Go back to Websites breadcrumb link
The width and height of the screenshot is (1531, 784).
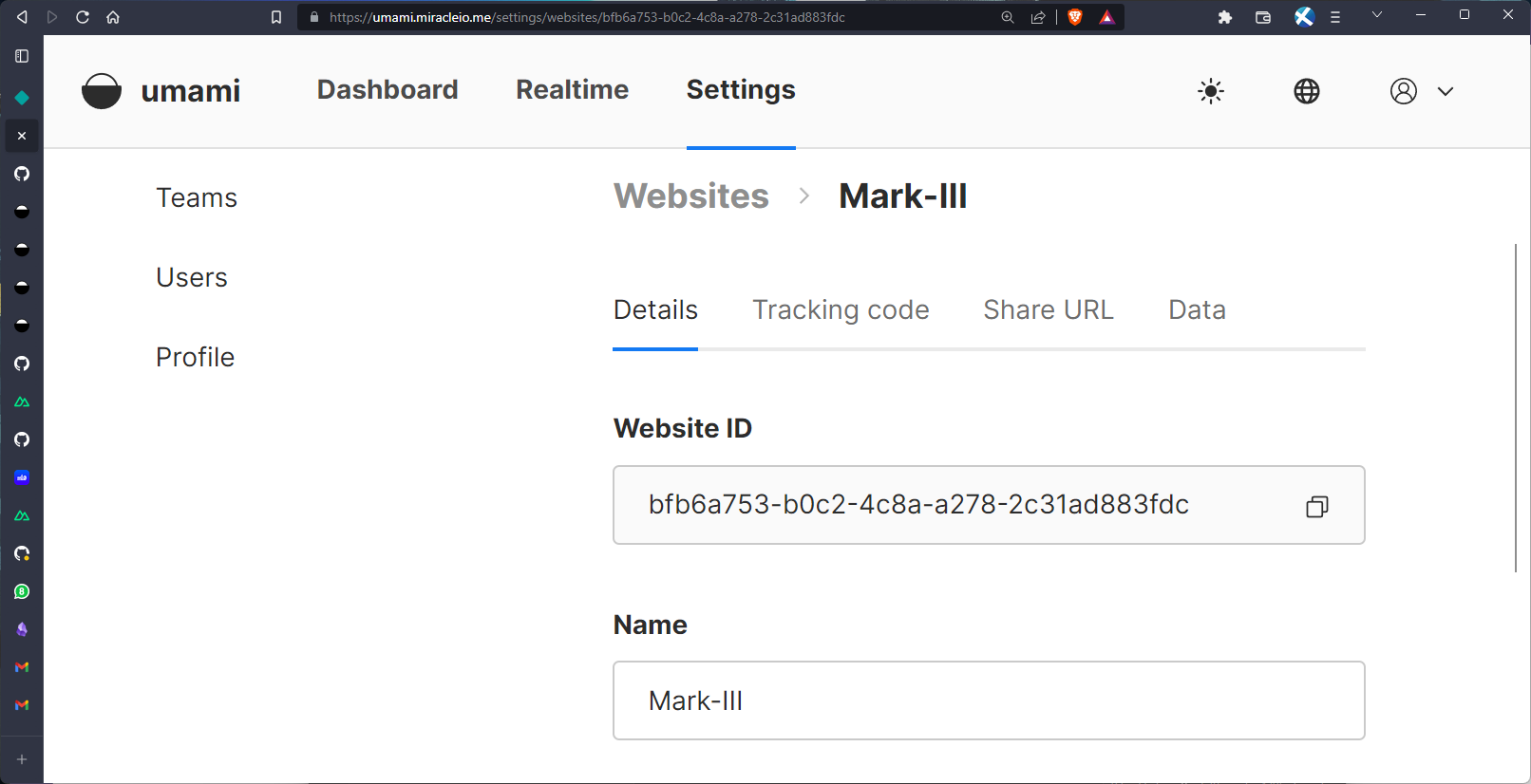tap(690, 196)
